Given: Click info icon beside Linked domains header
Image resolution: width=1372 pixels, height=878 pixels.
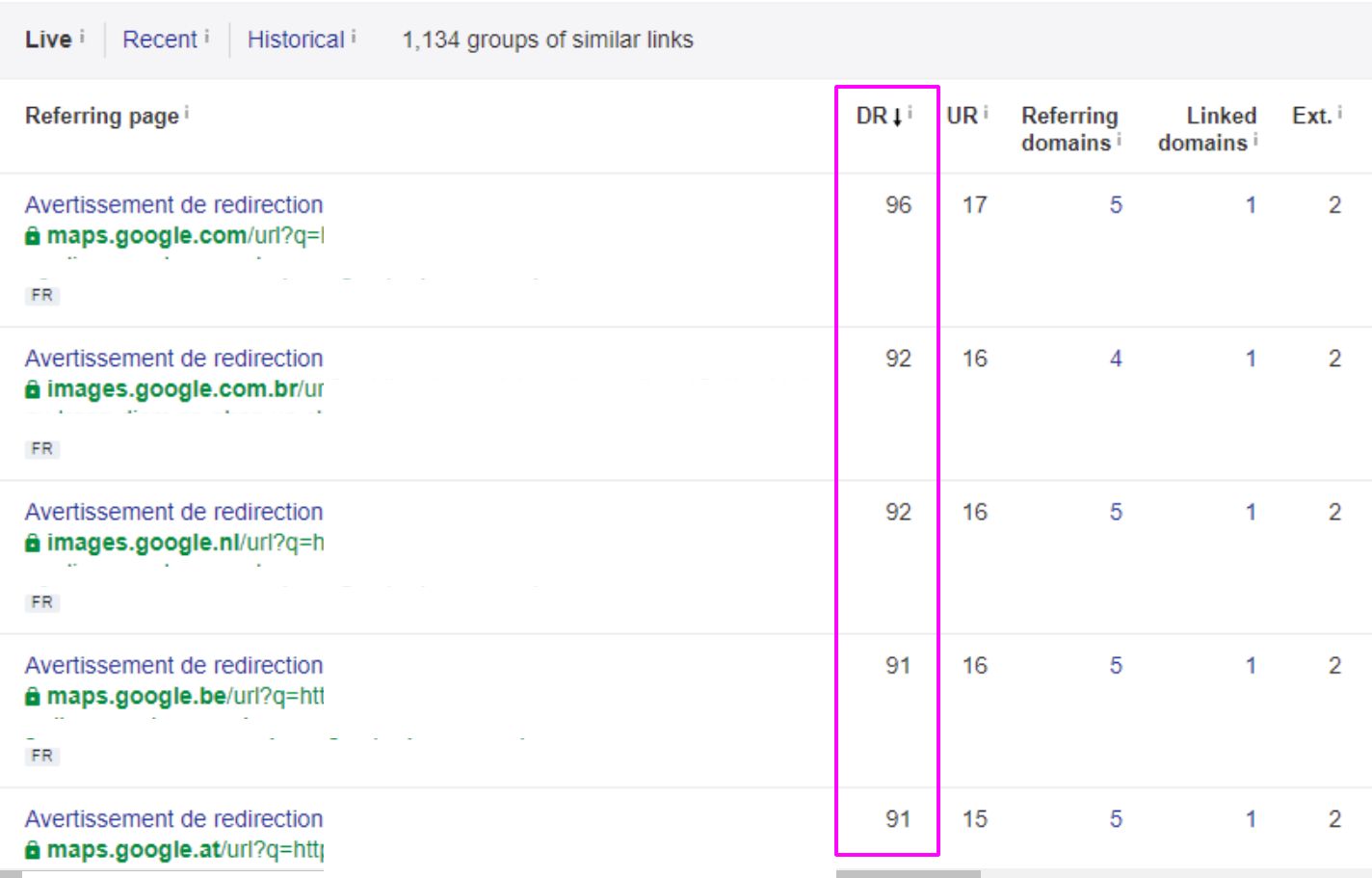Looking at the screenshot, I should pyautogui.click(x=1255, y=140).
